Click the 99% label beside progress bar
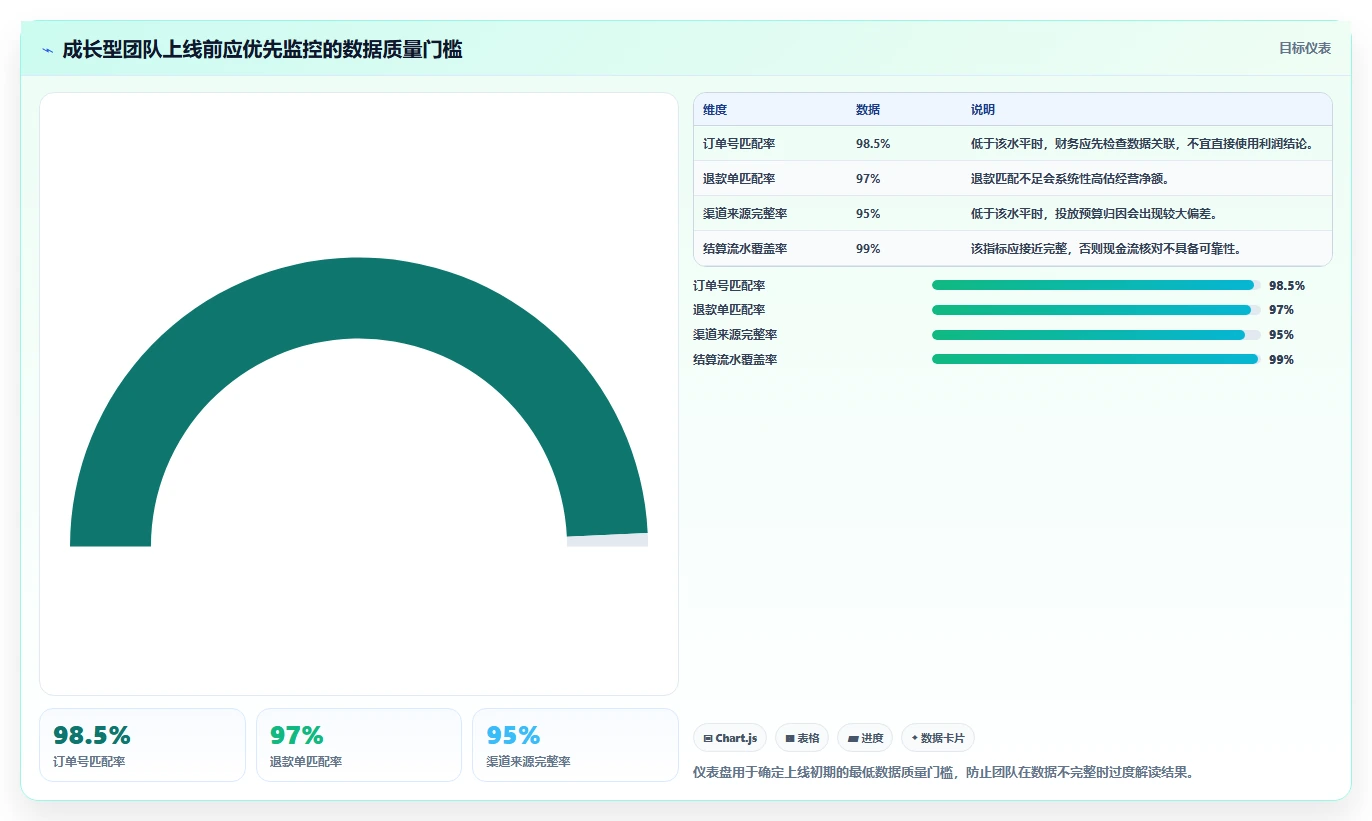The height and width of the screenshot is (821, 1372). (x=1281, y=360)
